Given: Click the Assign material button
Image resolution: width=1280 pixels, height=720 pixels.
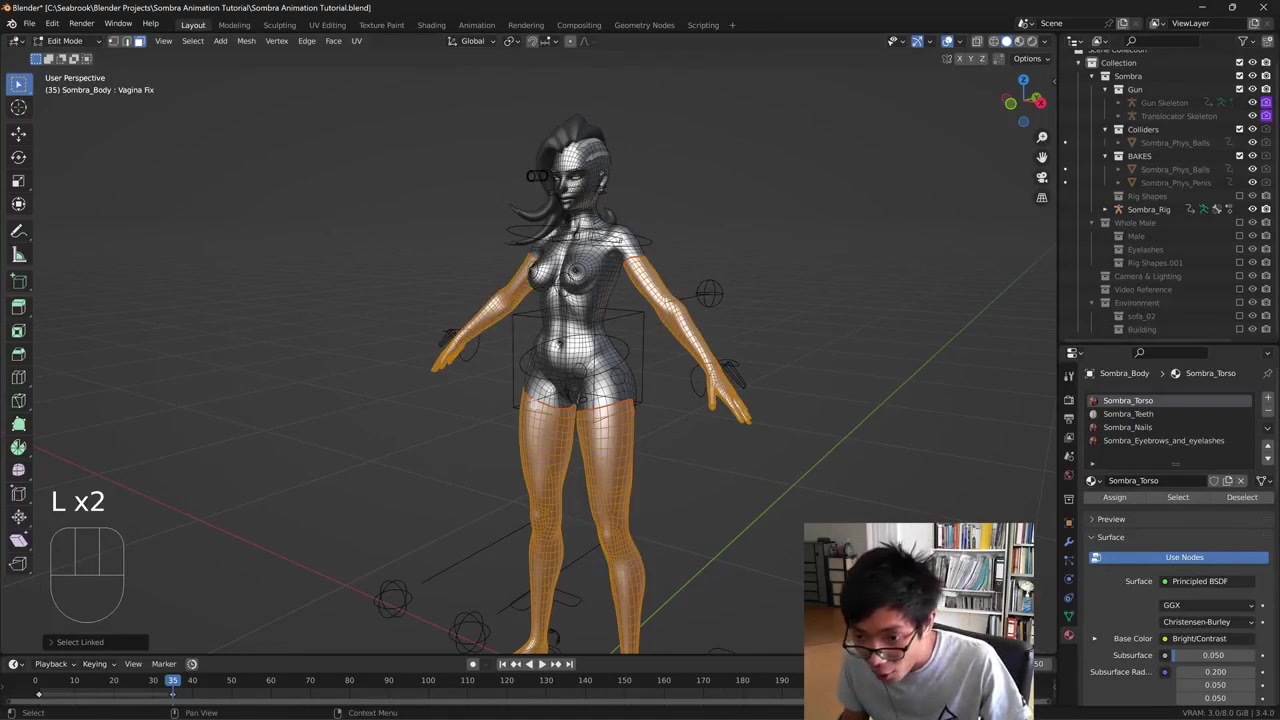Looking at the screenshot, I should (x=1114, y=497).
